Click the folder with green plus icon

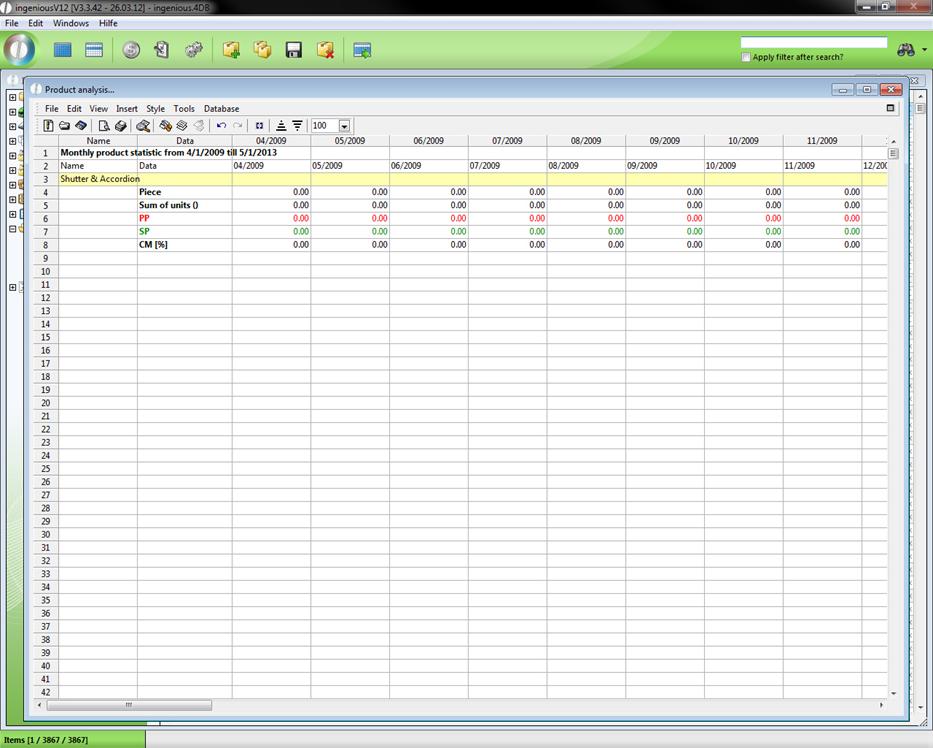click(x=231, y=50)
